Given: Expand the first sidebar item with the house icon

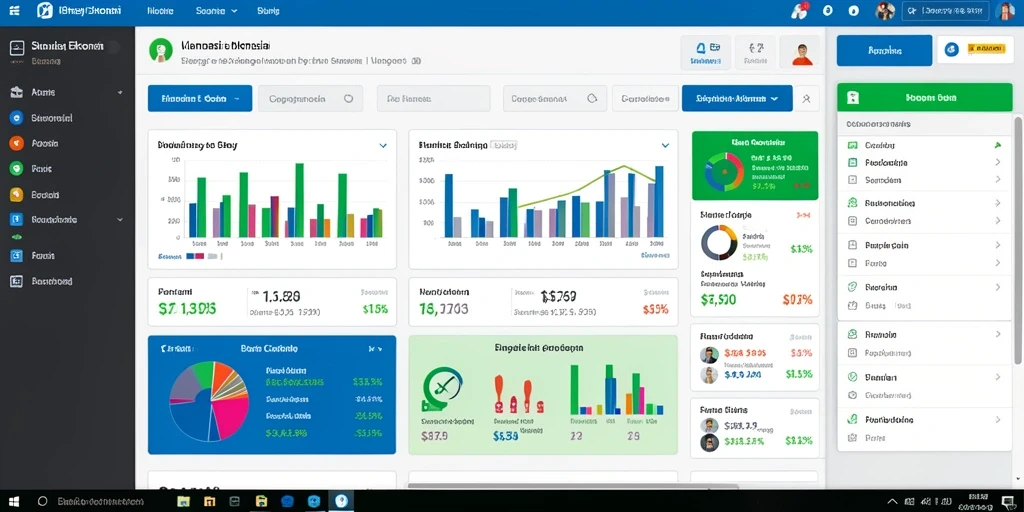Looking at the screenshot, I should click(x=65, y=93).
